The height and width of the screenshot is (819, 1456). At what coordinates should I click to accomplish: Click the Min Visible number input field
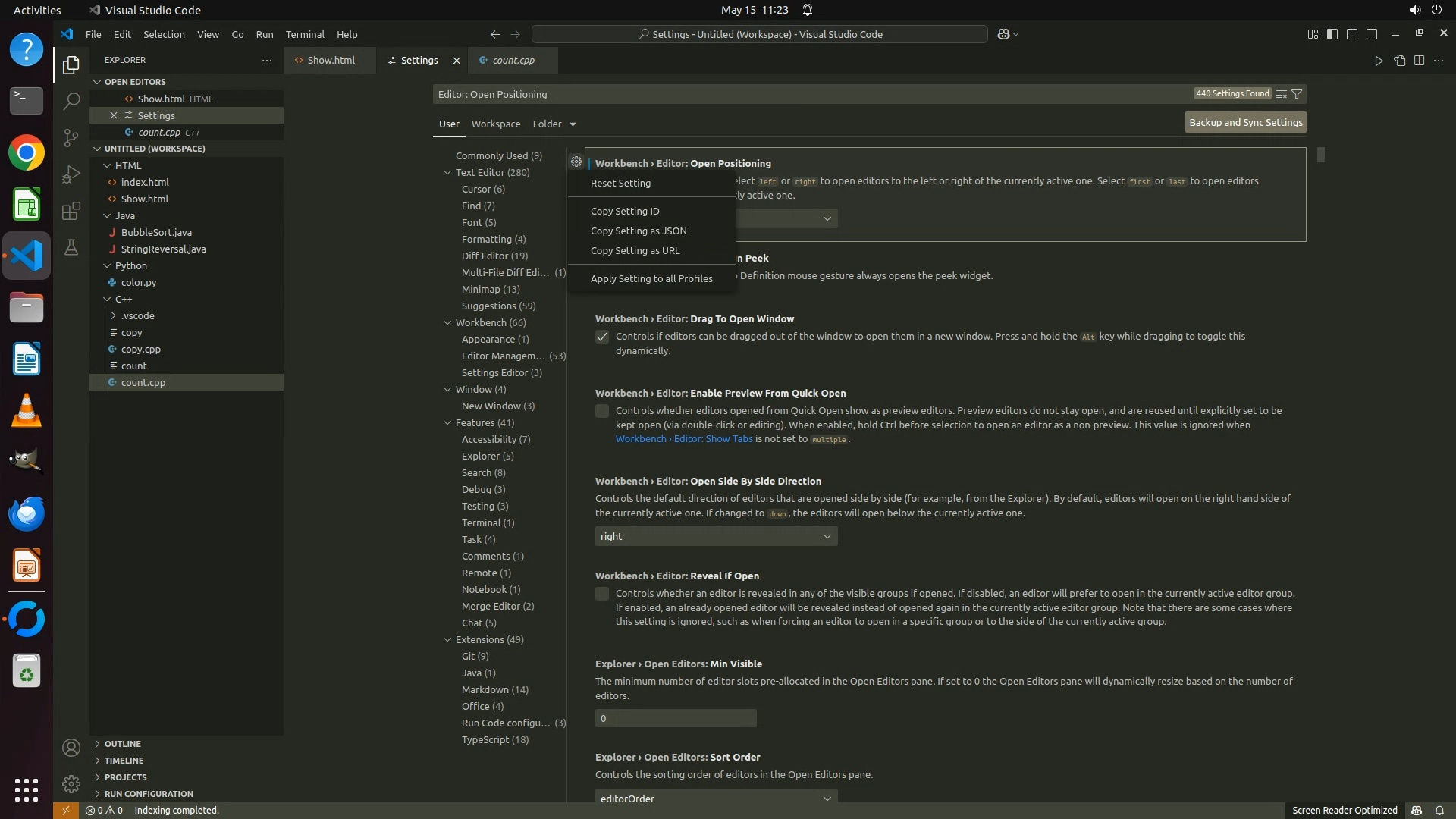click(x=675, y=718)
